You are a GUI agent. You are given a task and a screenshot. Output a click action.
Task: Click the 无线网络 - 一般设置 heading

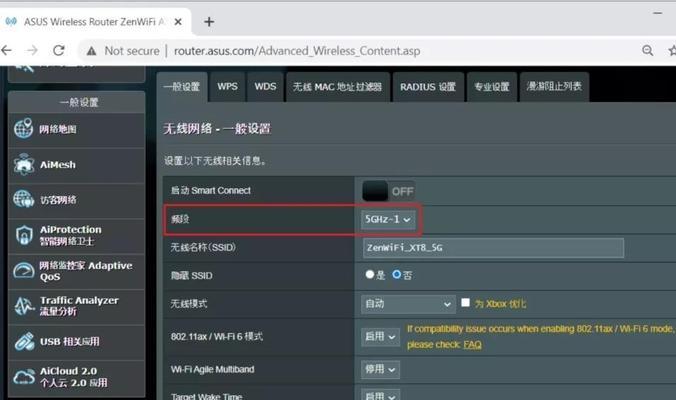(x=217, y=128)
